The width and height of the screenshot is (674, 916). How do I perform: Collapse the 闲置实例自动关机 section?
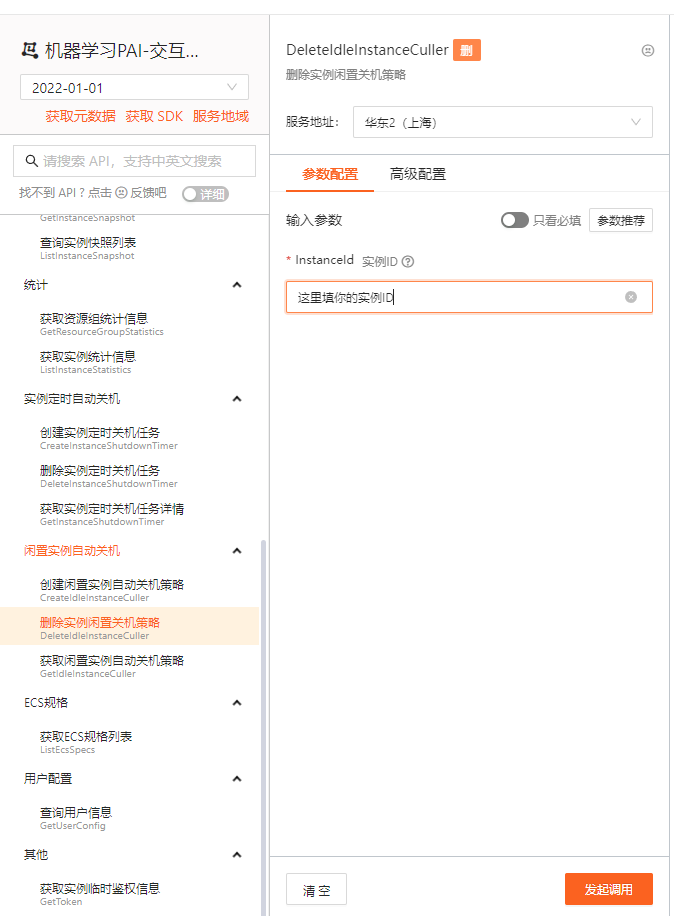click(237, 551)
